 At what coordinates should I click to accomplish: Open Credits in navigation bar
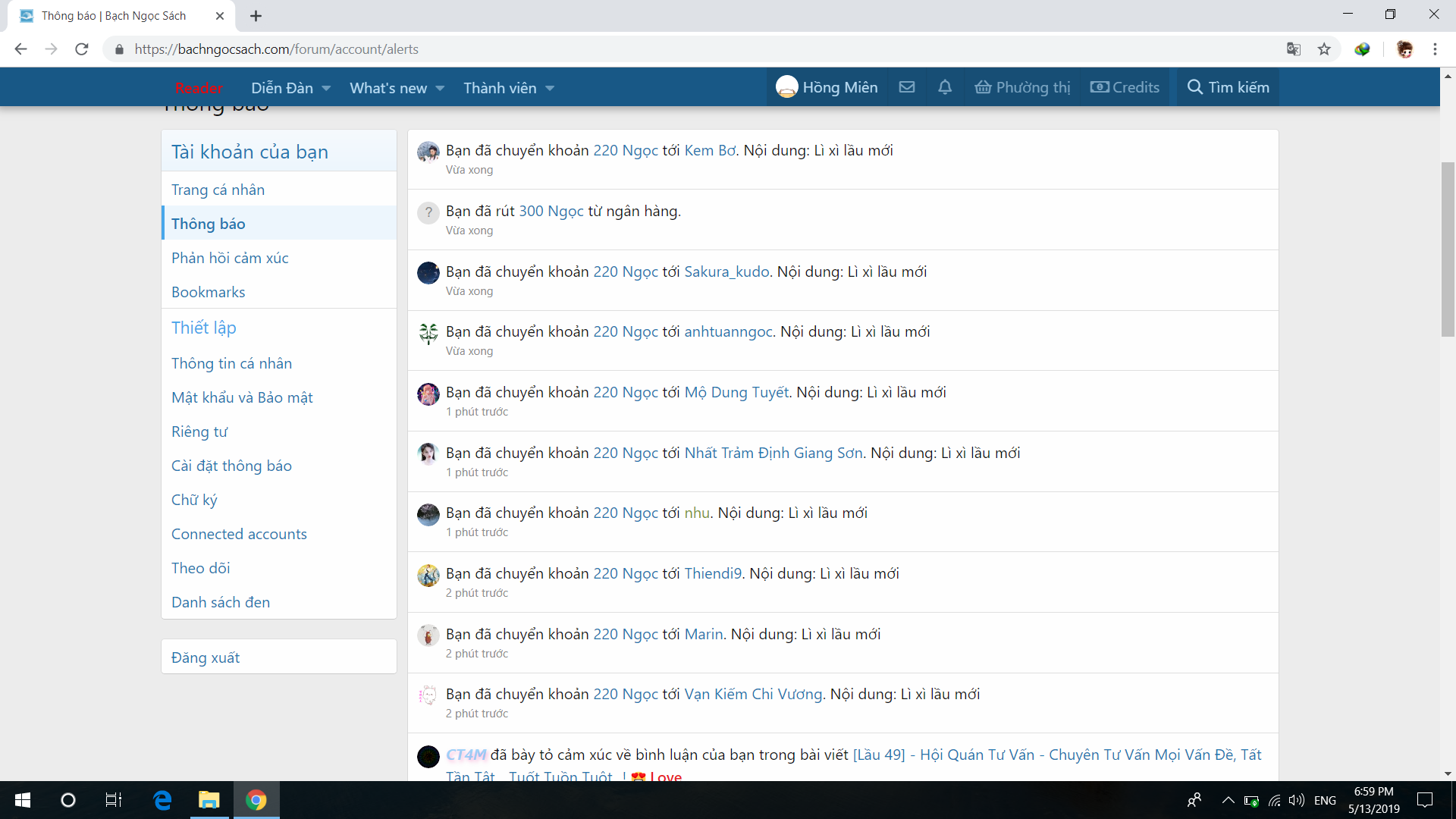[x=1125, y=87]
